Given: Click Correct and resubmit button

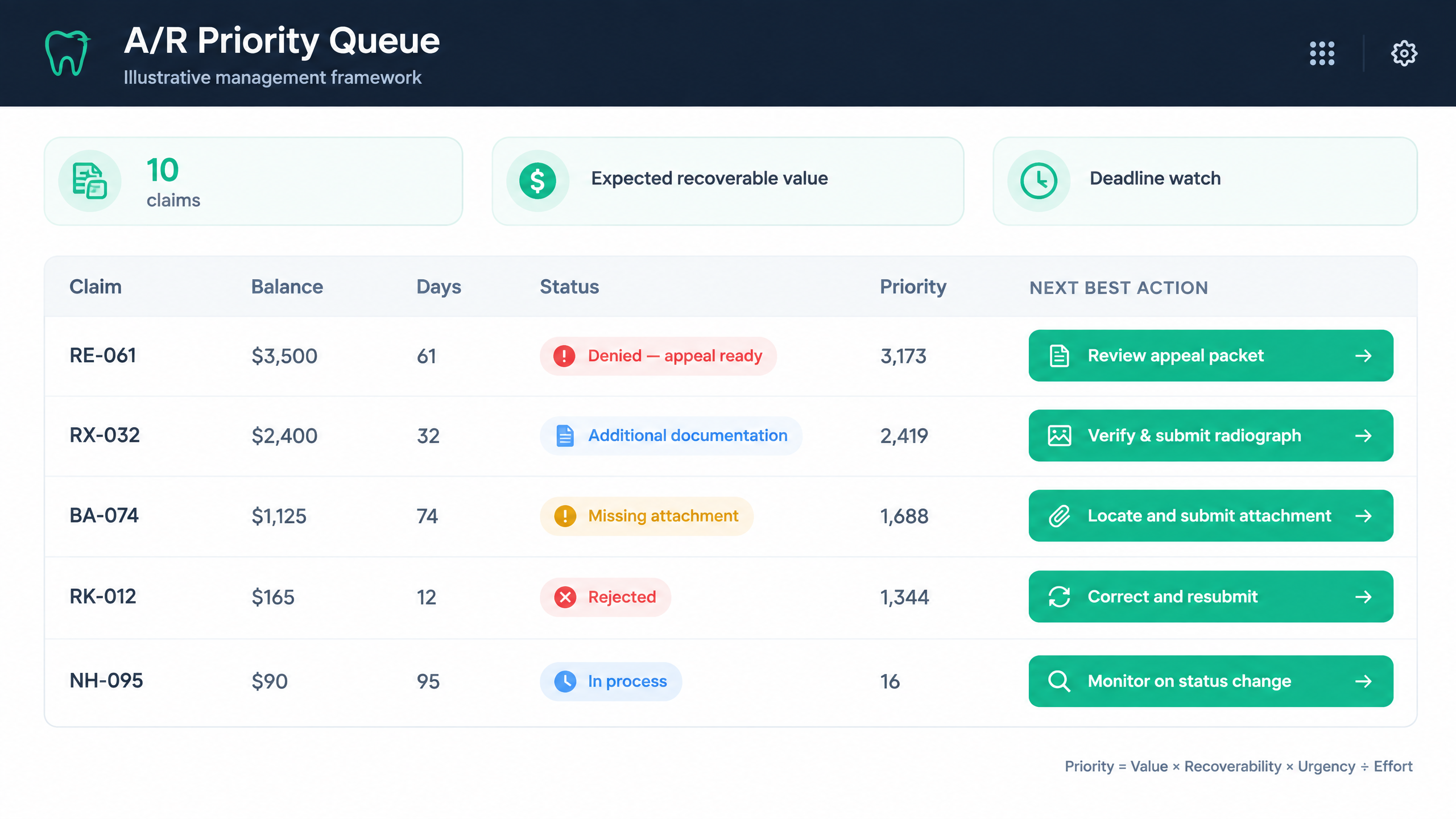Looking at the screenshot, I should tap(1211, 597).
